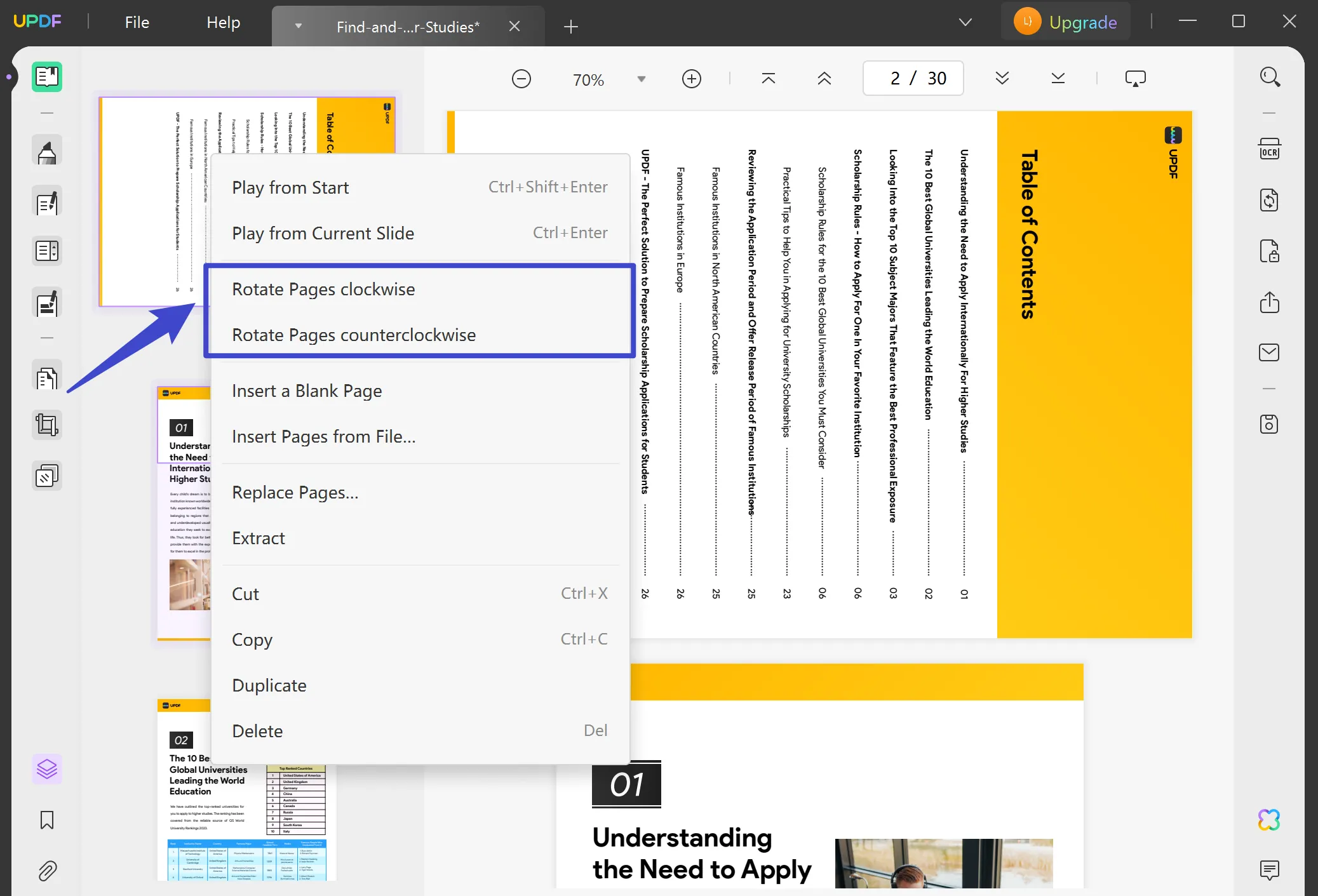This screenshot has height=896, width=1318.
Task: Switch to the Find-and-...r-Studies tab
Action: point(408,27)
